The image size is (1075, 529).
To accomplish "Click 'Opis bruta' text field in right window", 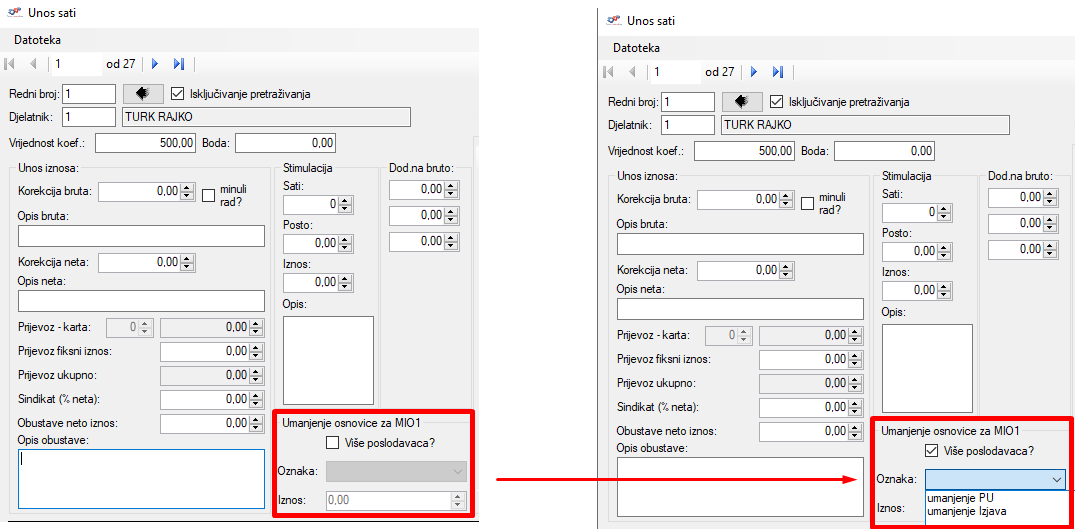I will pos(740,244).
